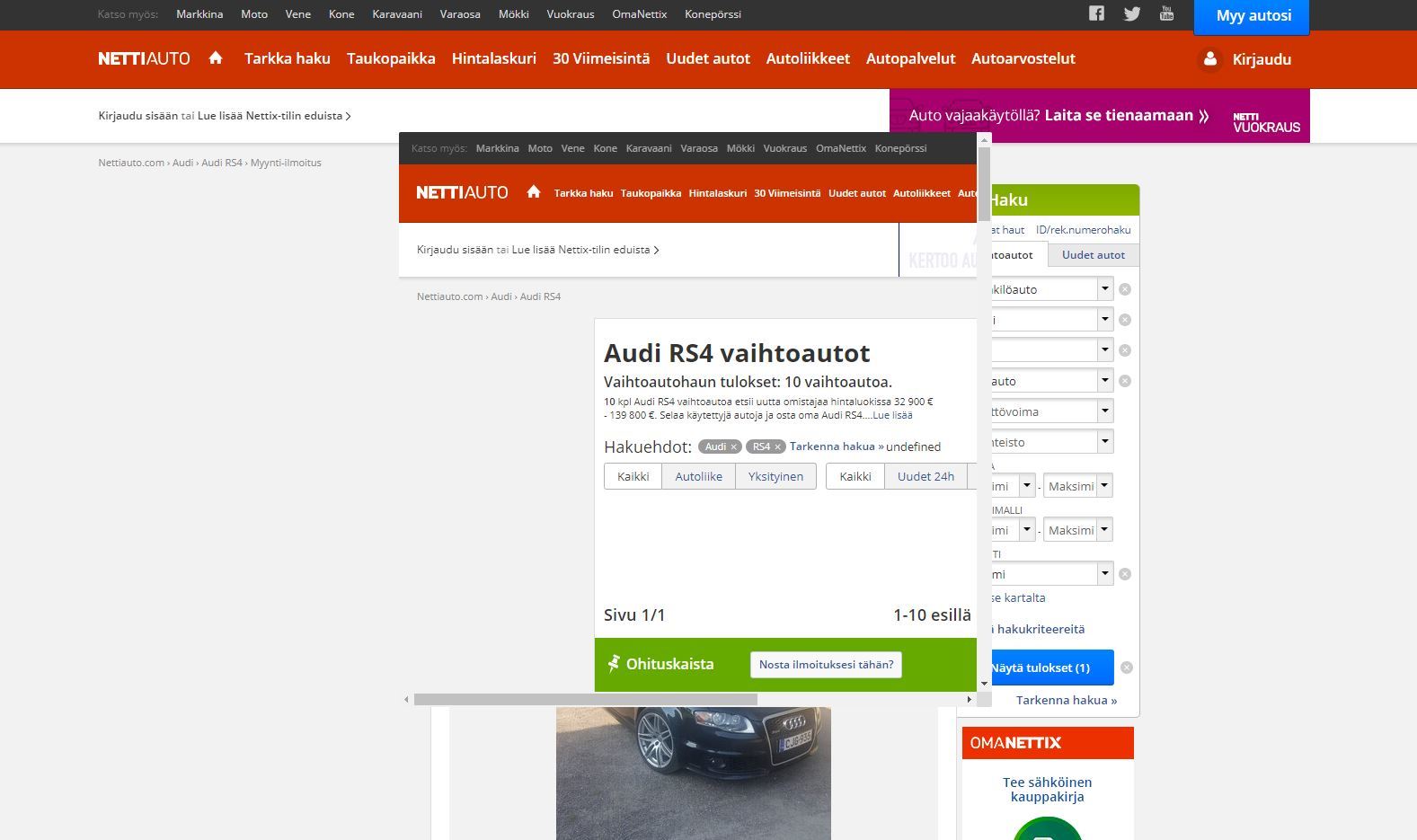This screenshot has width=1417, height=840.
Task: Expand the Vaihteisto dropdown in Haku panel
Action: point(1104,442)
